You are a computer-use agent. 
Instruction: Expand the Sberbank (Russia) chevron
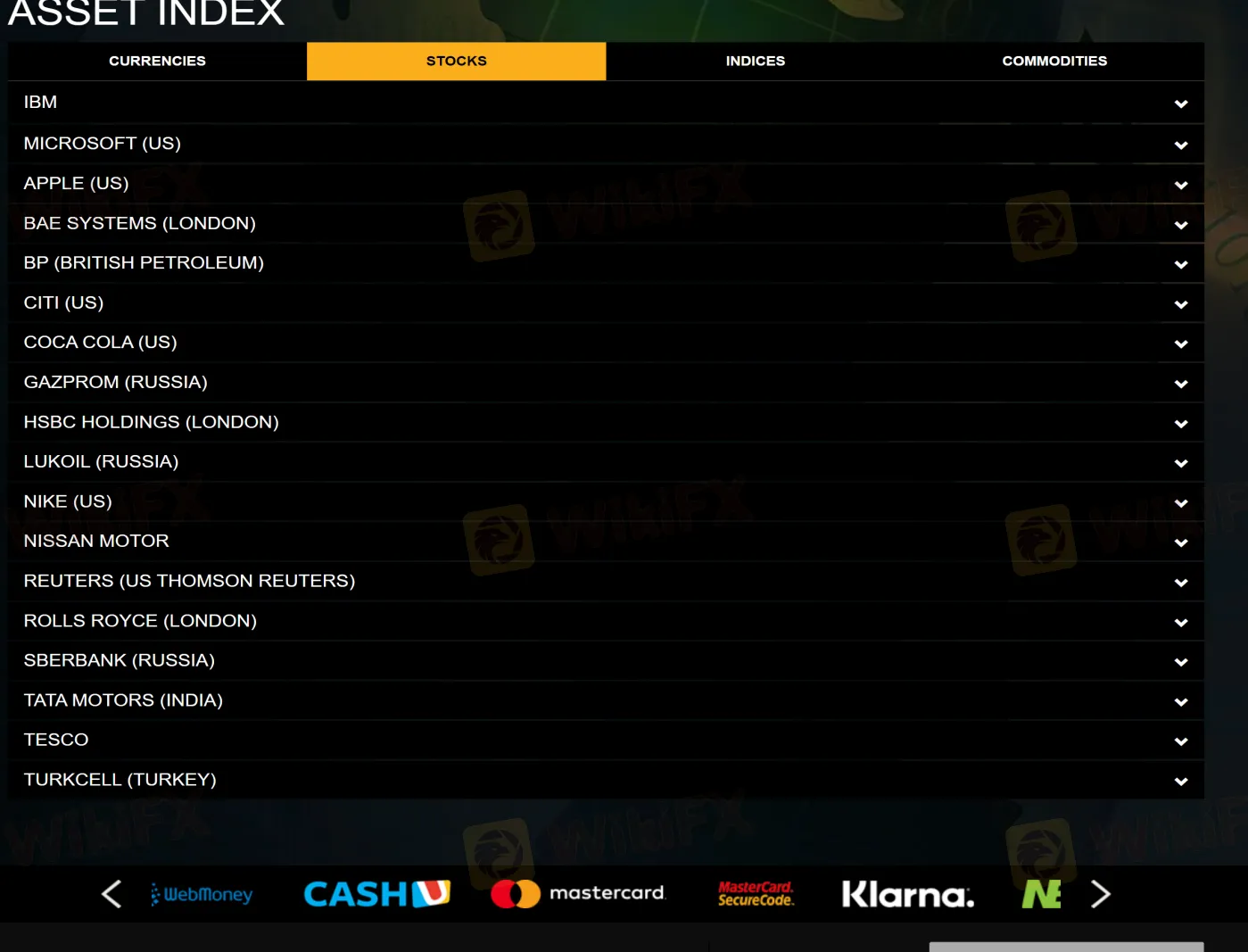(1181, 662)
